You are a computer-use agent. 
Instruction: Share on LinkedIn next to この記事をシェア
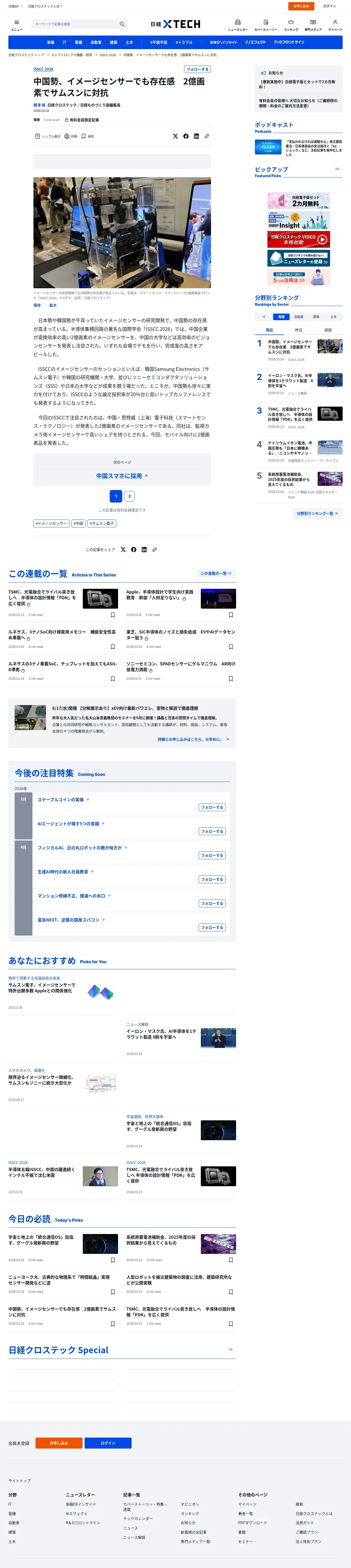[144, 550]
